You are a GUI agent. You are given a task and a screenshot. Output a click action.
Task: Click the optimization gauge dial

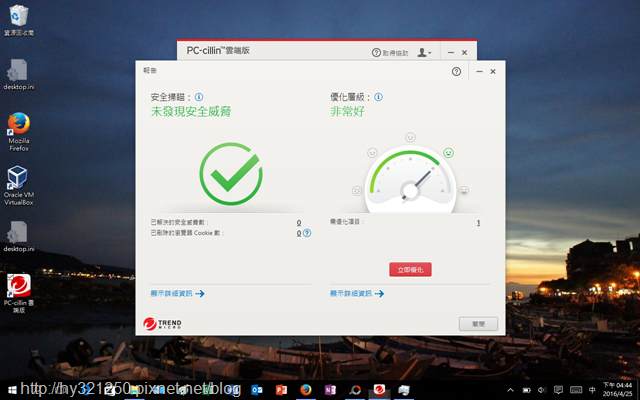(410, 180)
